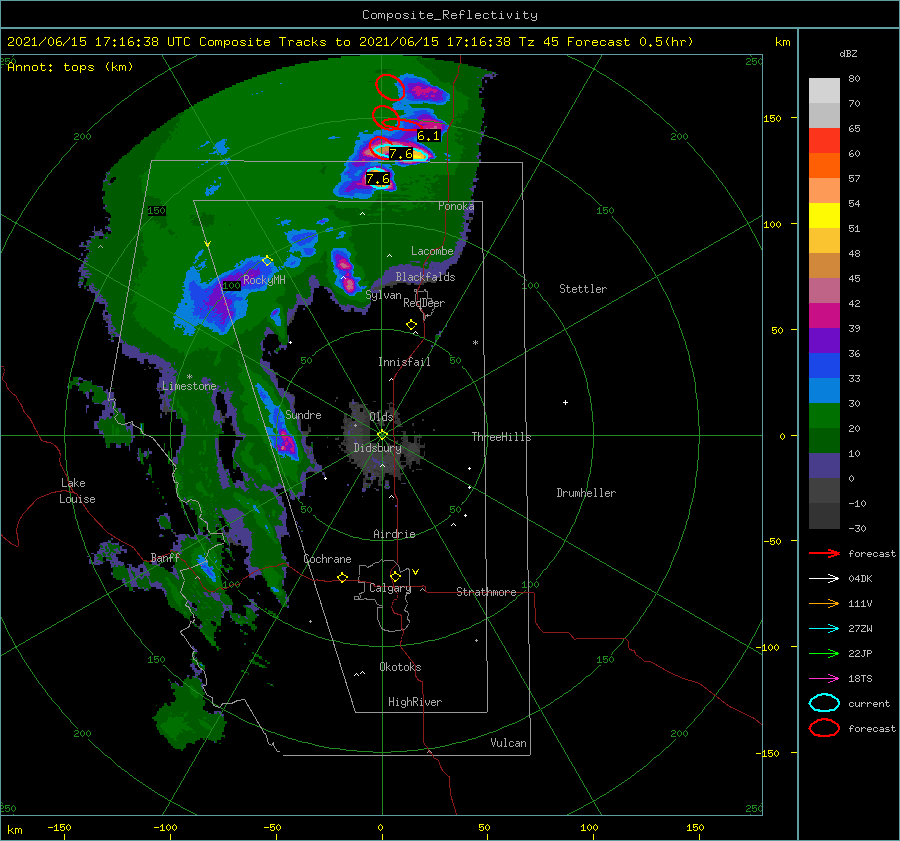Click the Limestone label
Image resolution: width=900 pixels, height=841 pixels.
189,386
